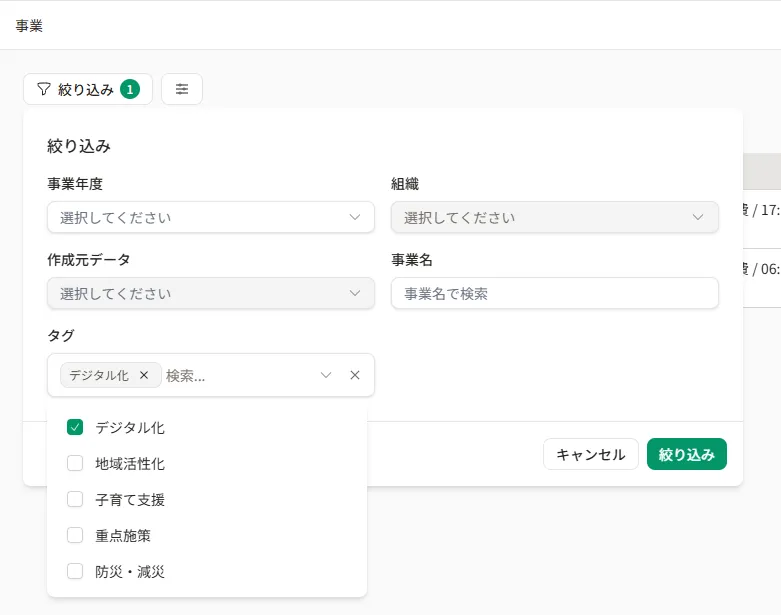Screen dimensions: 781x615
Task: Click the 事業 page title
Action: pyautogui.click(x=29, y=26)
